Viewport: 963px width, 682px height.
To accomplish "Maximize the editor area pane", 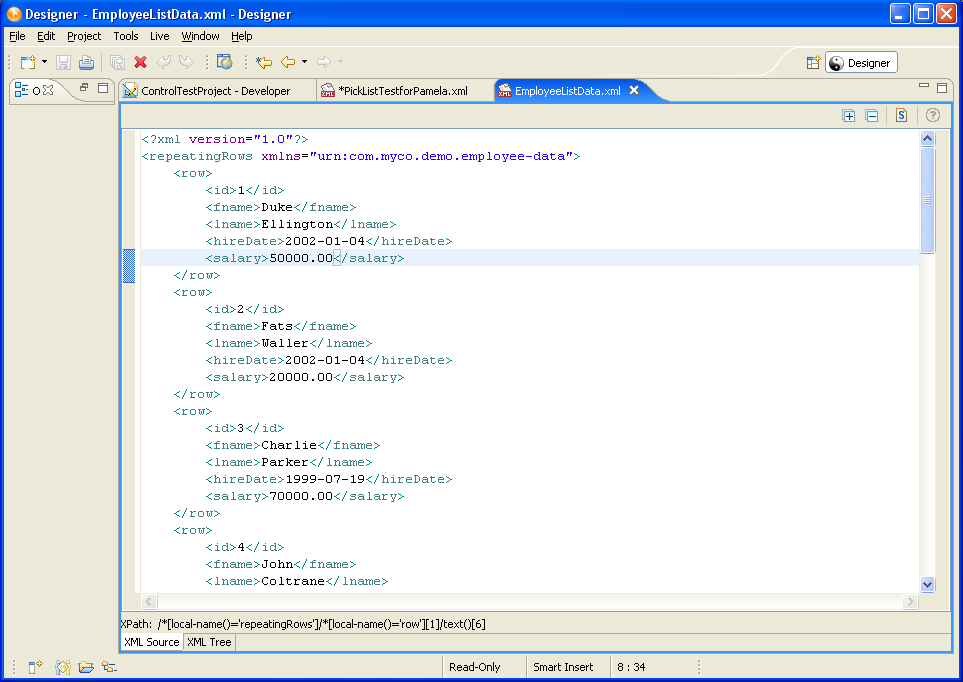I will point(943,87).
